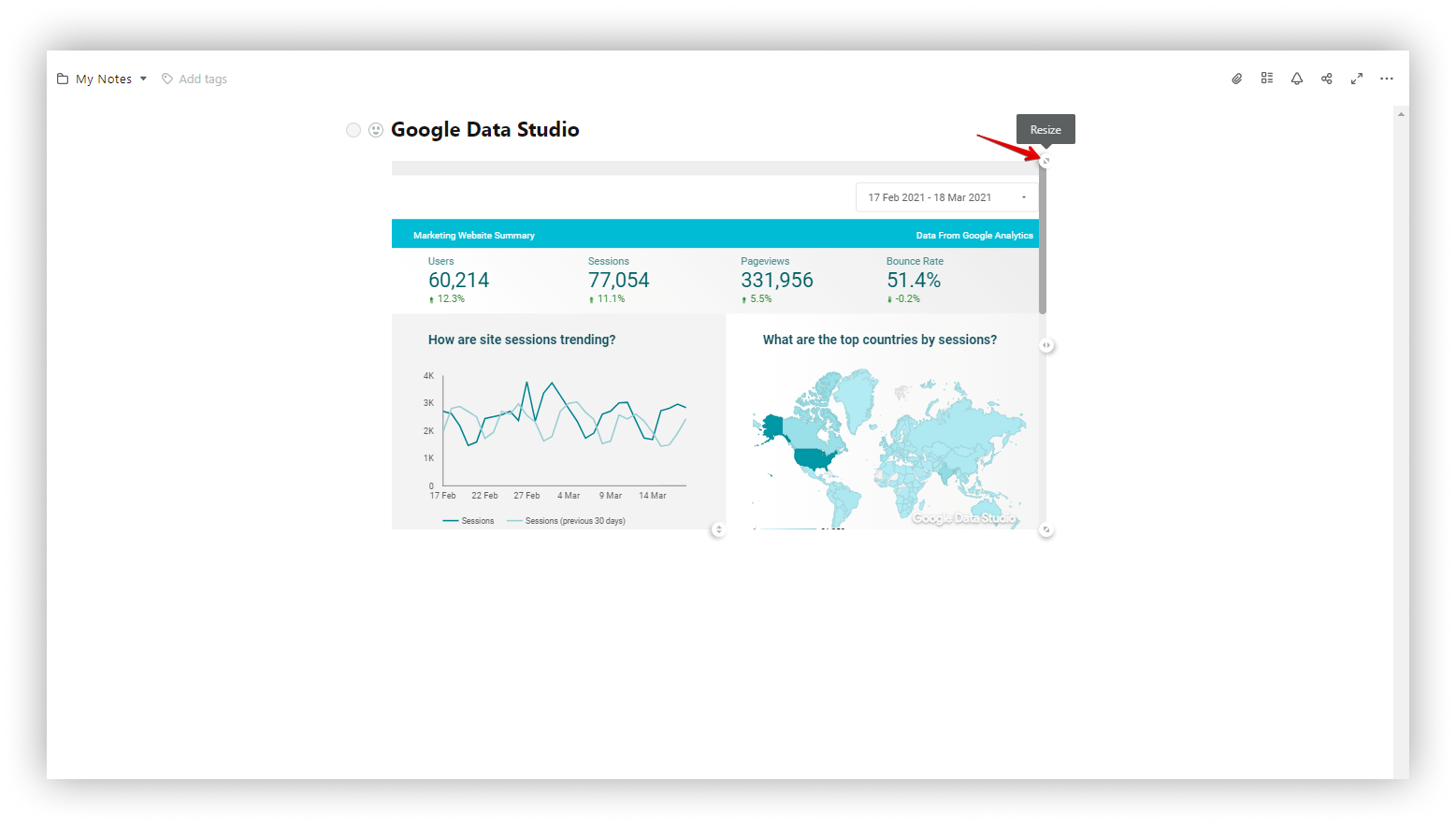Image resolution: width=1456 pixels, height=825 pixels.
Task: Click the Users 12.3% change indicator
Action: pyautogui.click(x=447, y=299)
